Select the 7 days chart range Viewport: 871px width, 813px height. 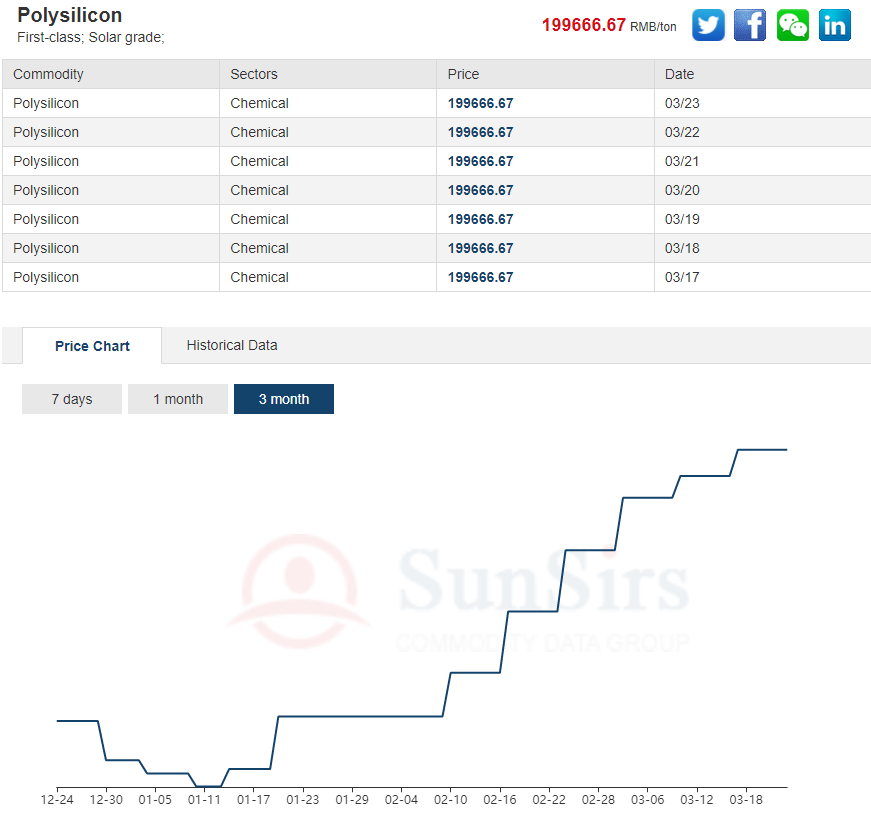pos(72,399)
